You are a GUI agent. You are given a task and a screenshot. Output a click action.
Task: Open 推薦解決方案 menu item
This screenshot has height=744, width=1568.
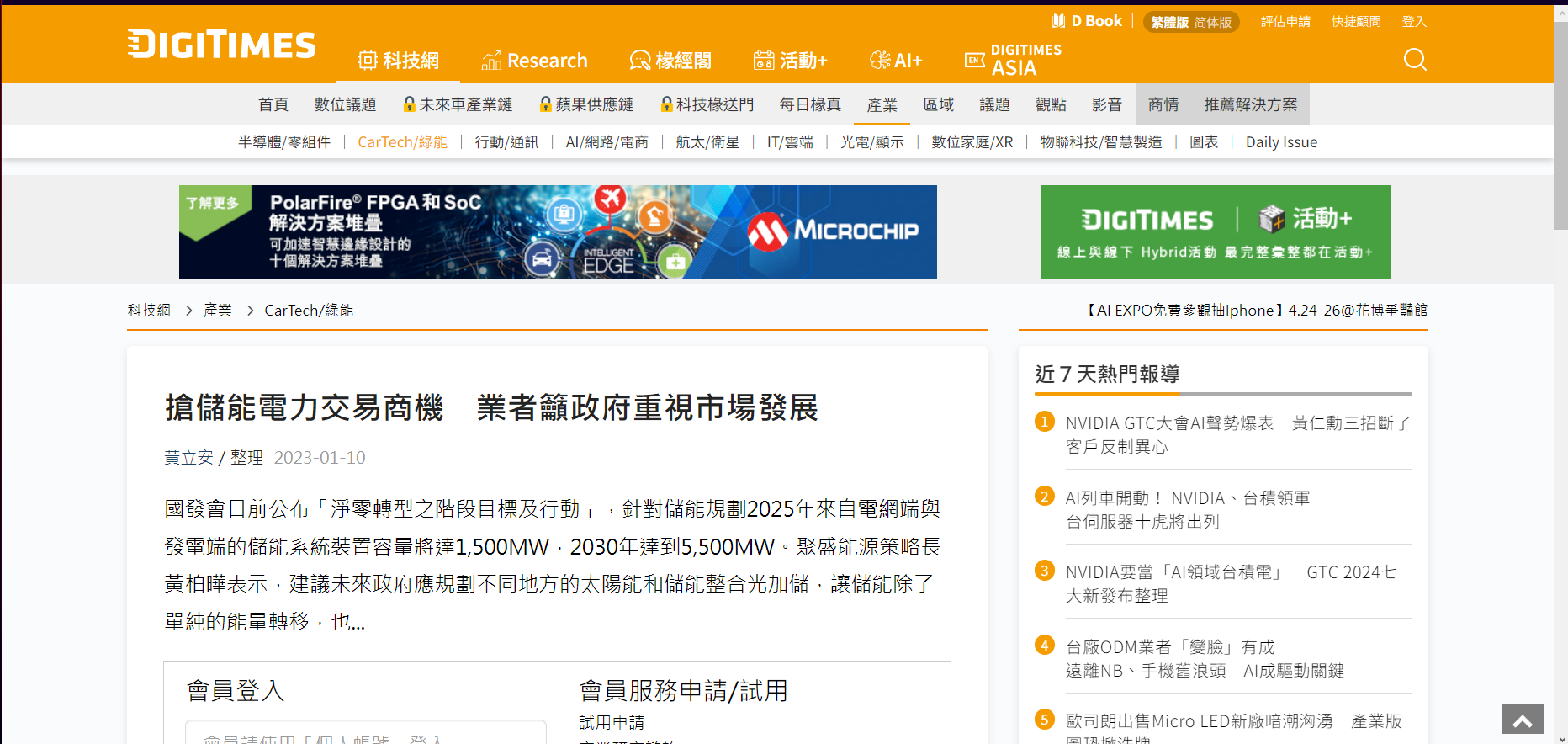[1250, 104]
